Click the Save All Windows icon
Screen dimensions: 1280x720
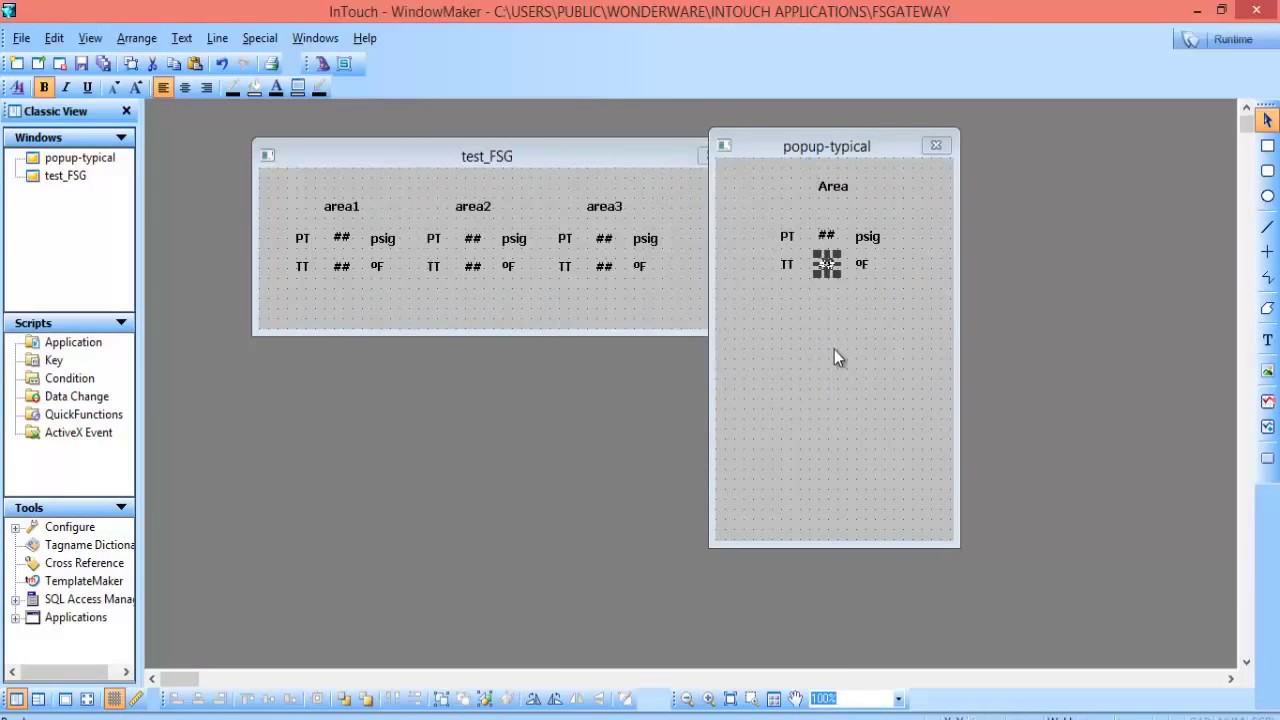click(104, 63)
